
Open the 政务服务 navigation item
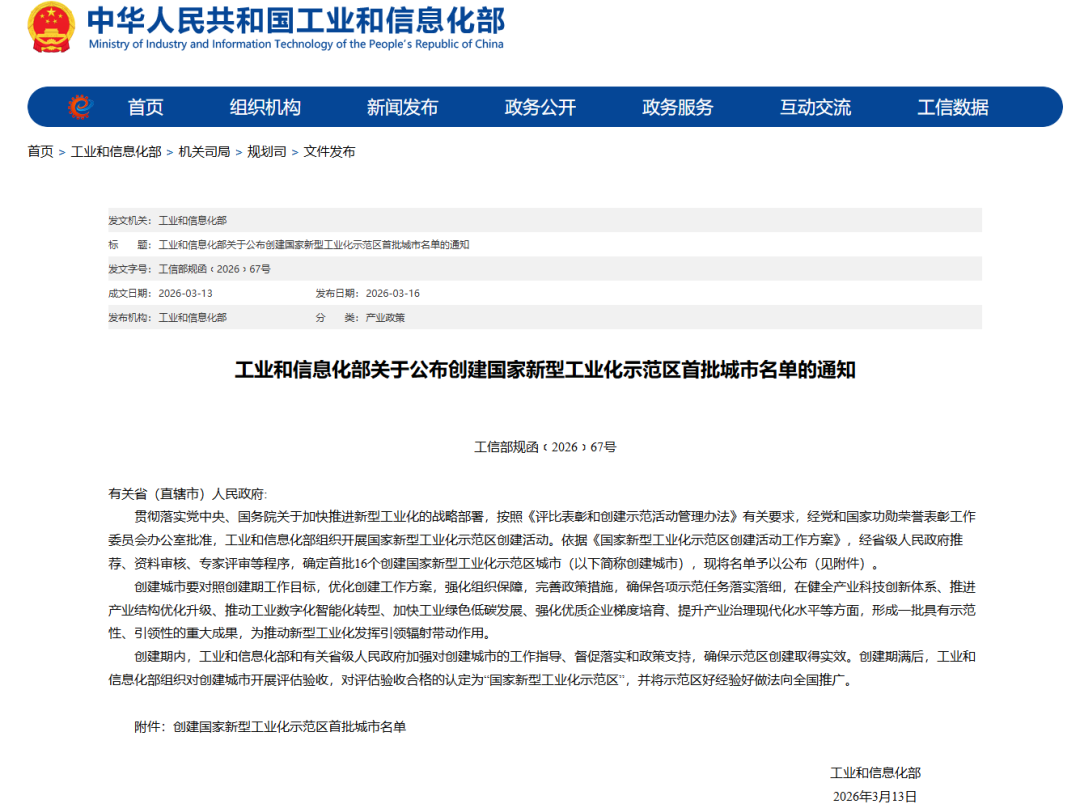(x=678, y=107)
